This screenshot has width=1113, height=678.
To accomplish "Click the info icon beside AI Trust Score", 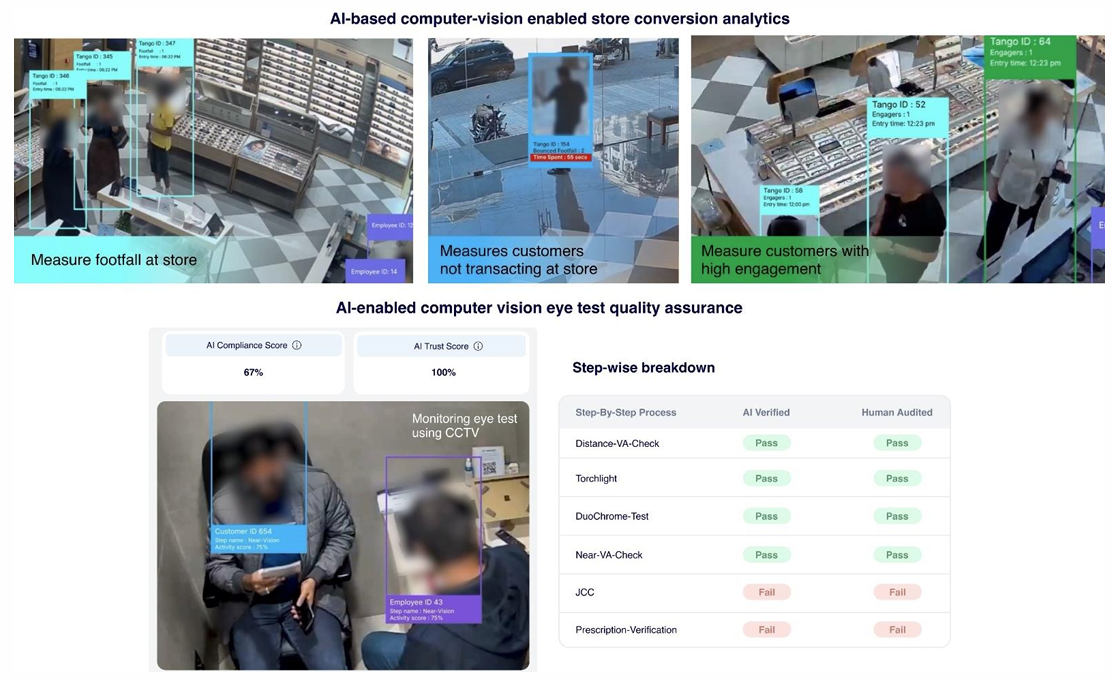I will click(478, 346).
